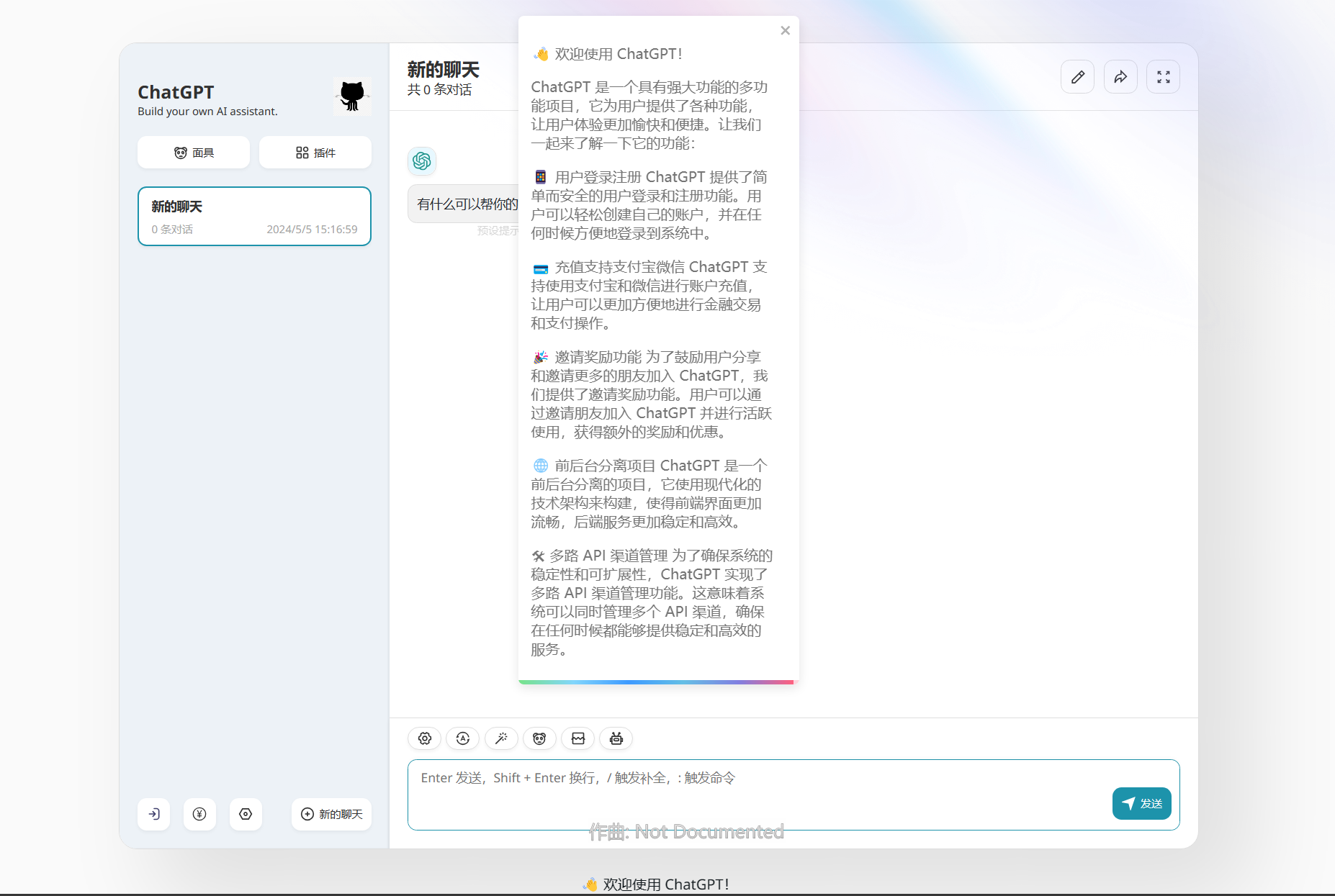Screen dimensions: 1335x896
Task: Click the 共 0 条对话 subtitle
Action: coord(439,90)
